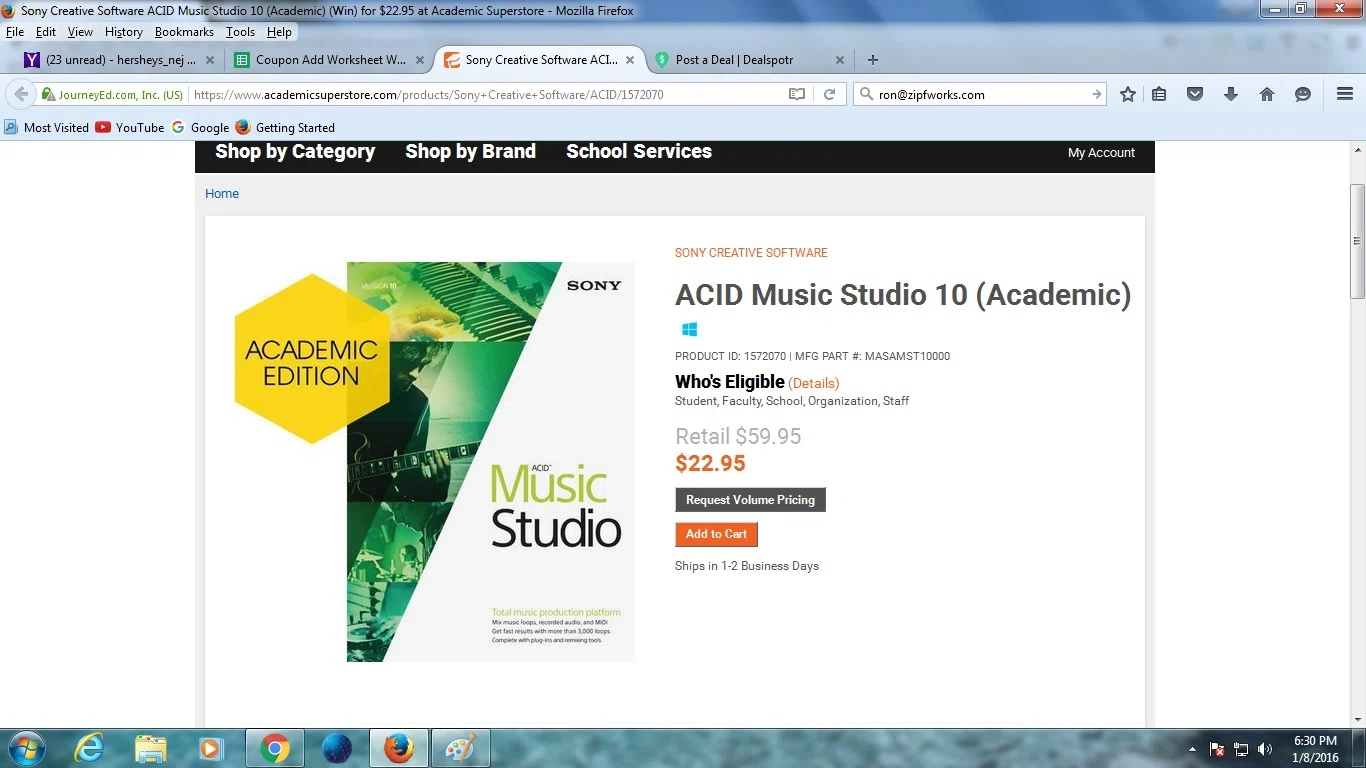This screenshot has height=768, width=1366.
Task: Click the volume speaker tray icon
Action: point(1265,749)
